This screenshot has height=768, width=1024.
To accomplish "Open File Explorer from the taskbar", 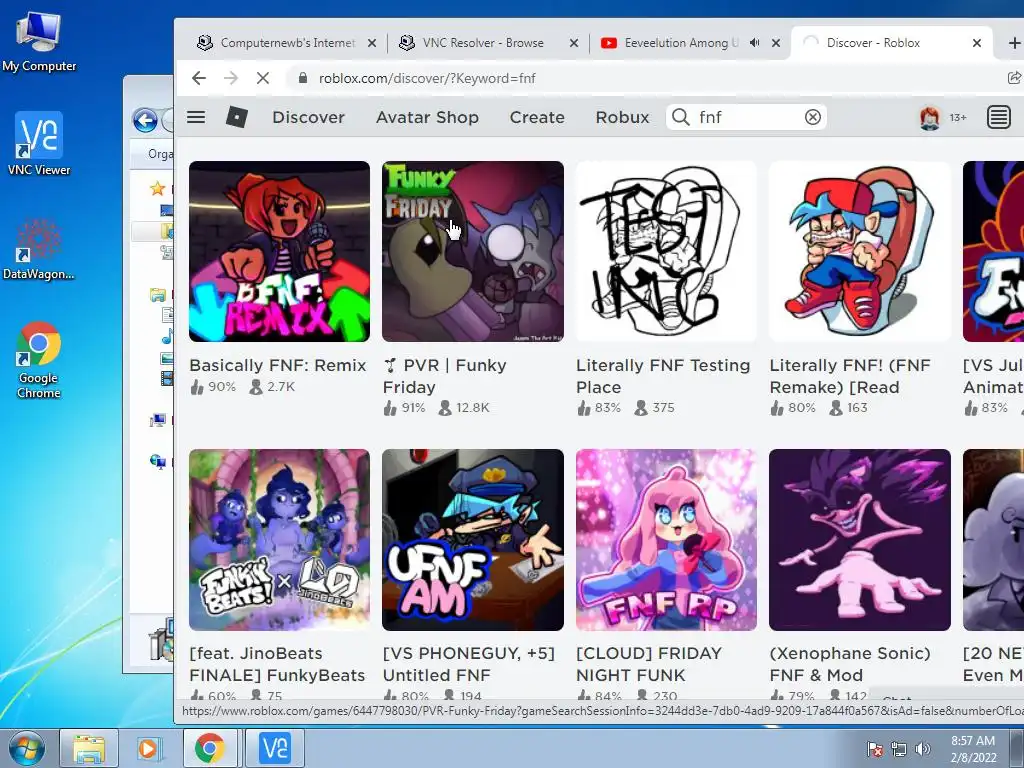I will 89,748.
